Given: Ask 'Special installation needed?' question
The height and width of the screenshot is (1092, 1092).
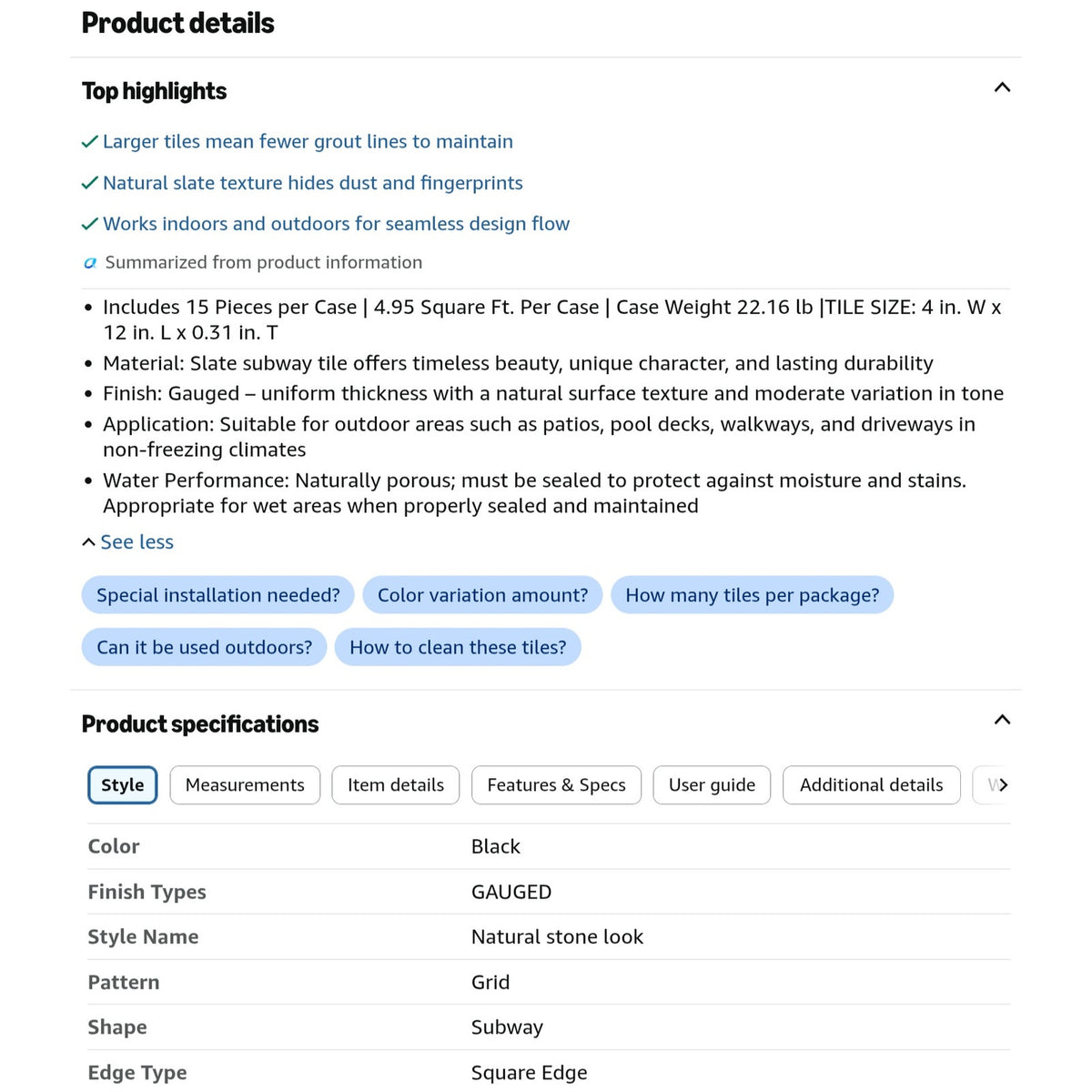Looking at the screenshot, I should tap(218, 595).
